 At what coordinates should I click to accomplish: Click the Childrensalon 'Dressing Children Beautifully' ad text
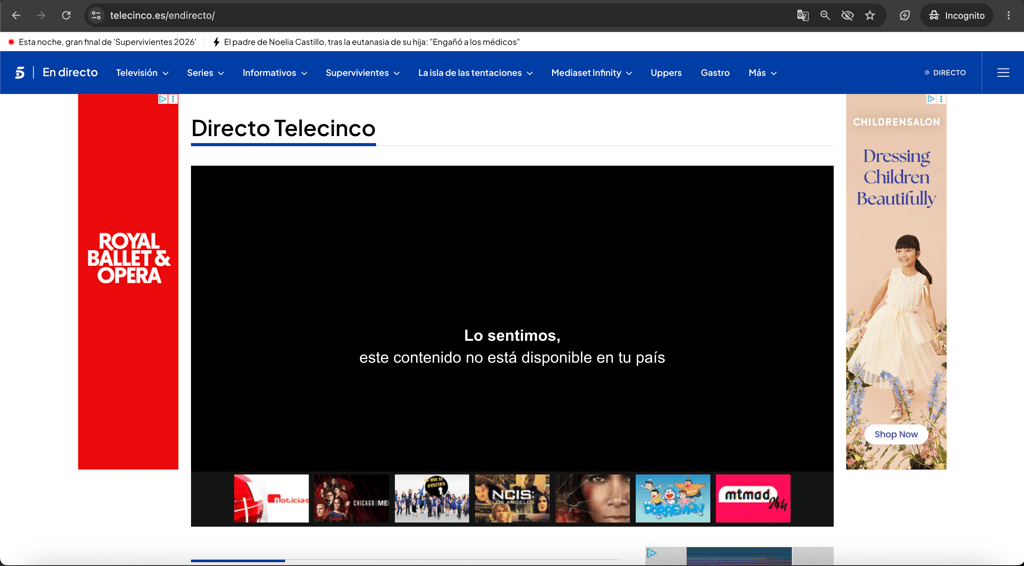[x=896, y=177]
